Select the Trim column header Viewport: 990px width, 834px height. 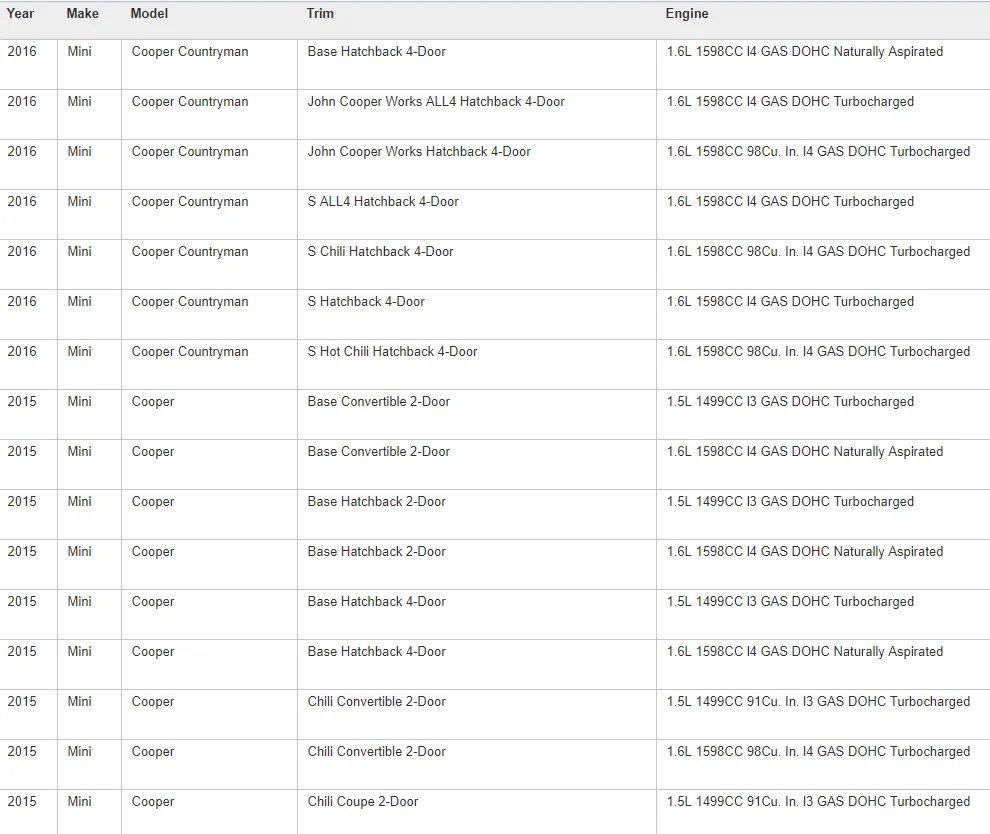320,14
